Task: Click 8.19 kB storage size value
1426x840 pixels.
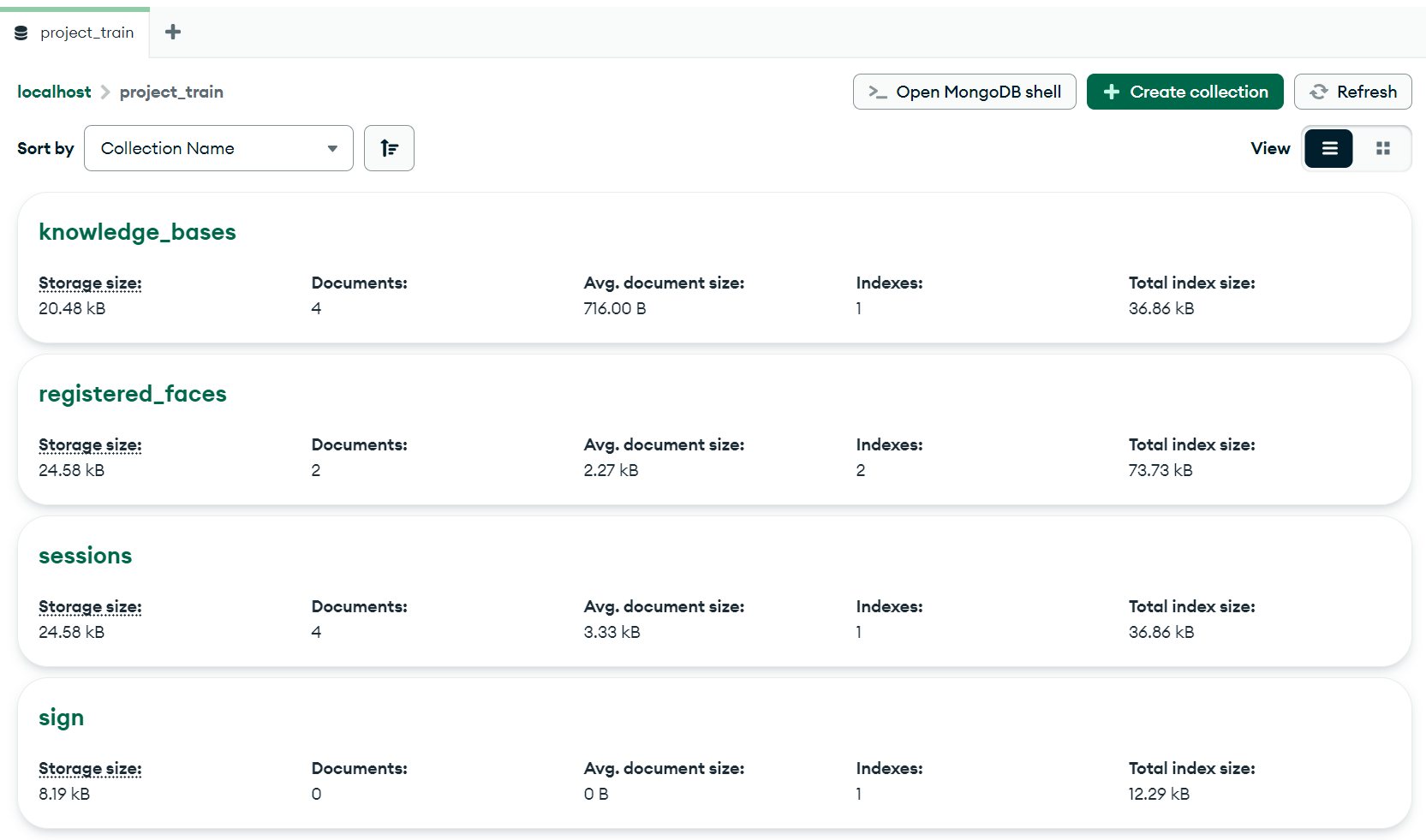Action: pyautogui.click(x=64, y=794)
